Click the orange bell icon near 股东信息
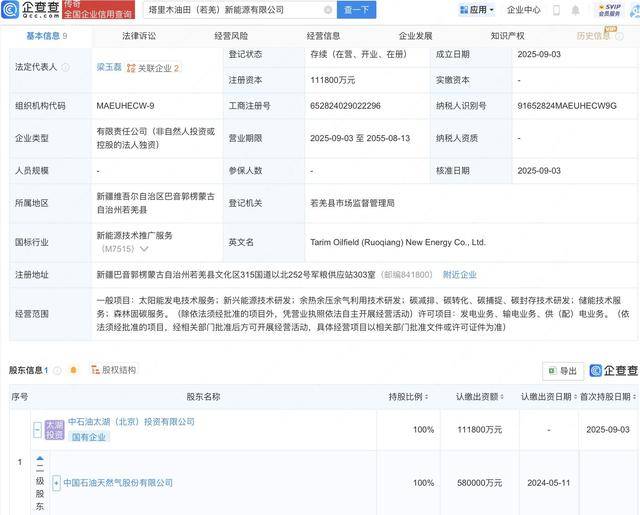 (73, 370)
